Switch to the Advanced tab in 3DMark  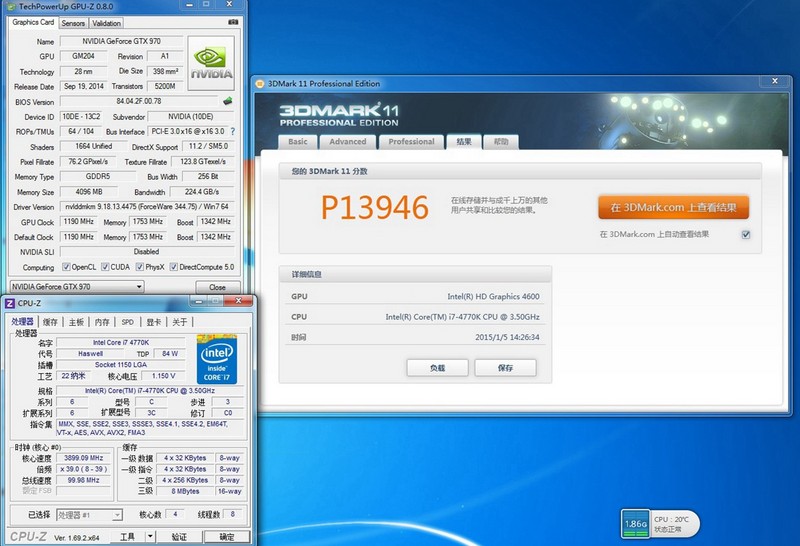(x=347, y=142)
